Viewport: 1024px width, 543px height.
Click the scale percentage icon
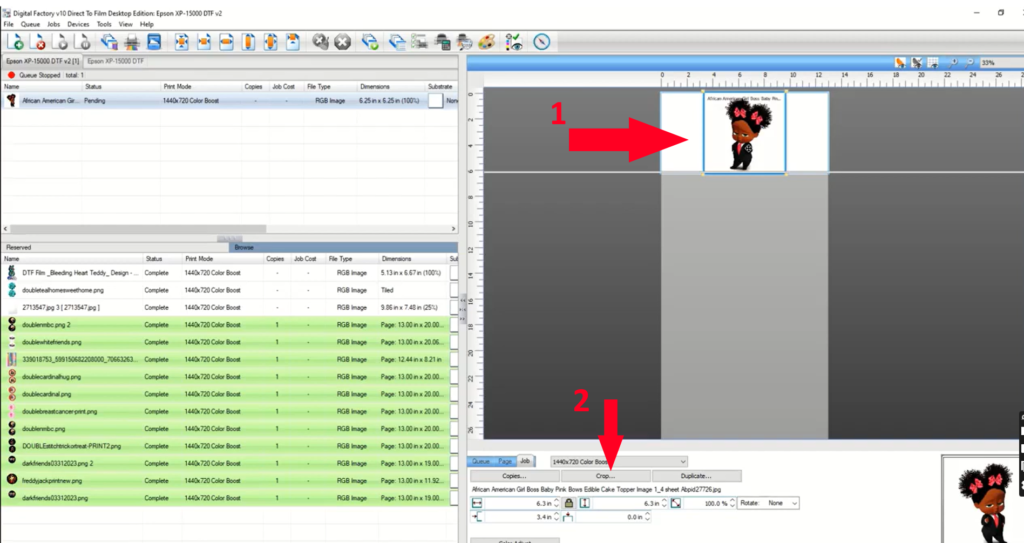tap(676, 503)
